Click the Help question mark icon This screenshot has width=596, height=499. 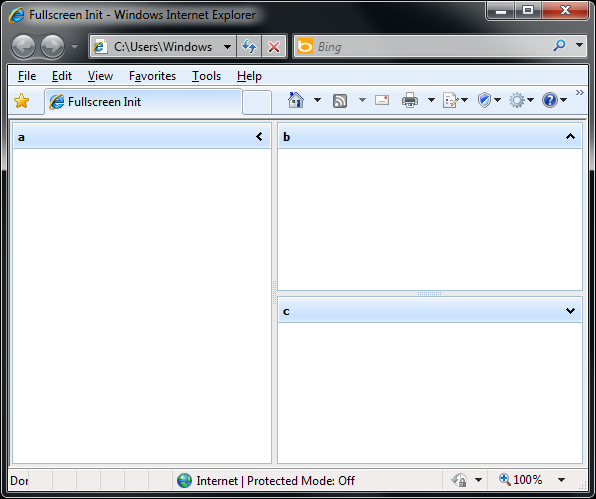(550, 100)
